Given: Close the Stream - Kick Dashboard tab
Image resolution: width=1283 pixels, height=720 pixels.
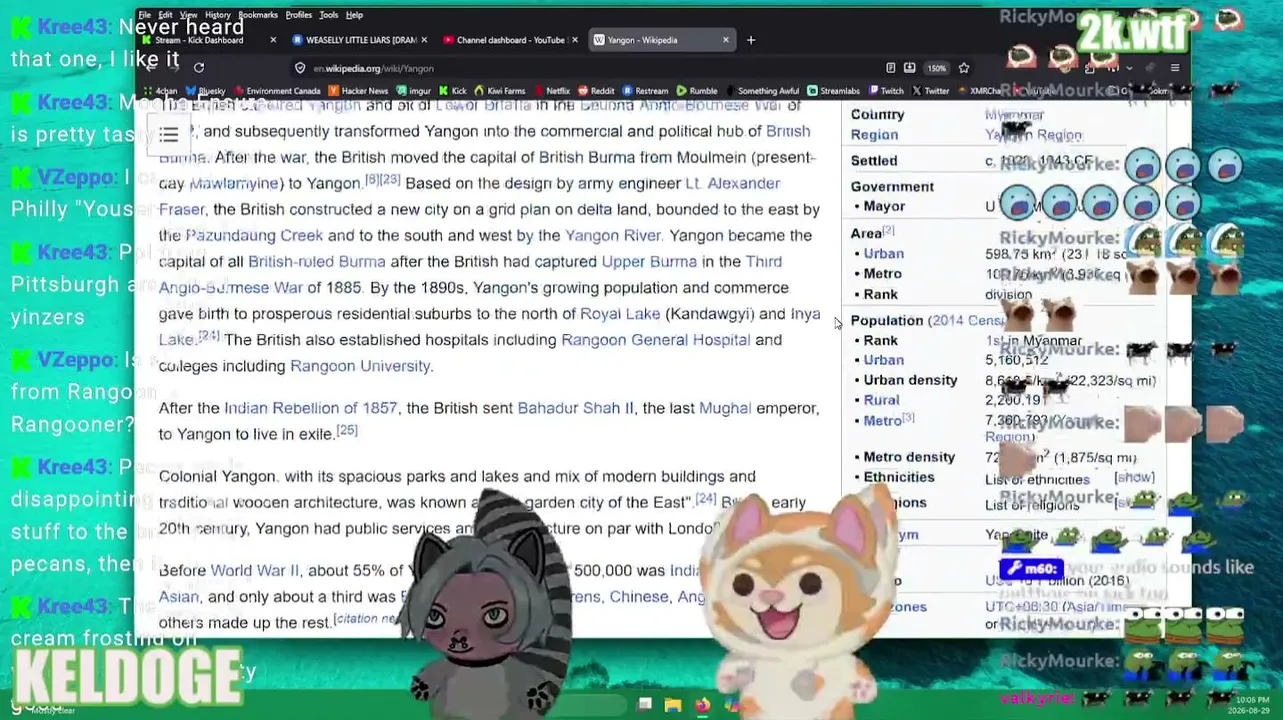Looking at the screenshot, I should click(x=273, y=40).
